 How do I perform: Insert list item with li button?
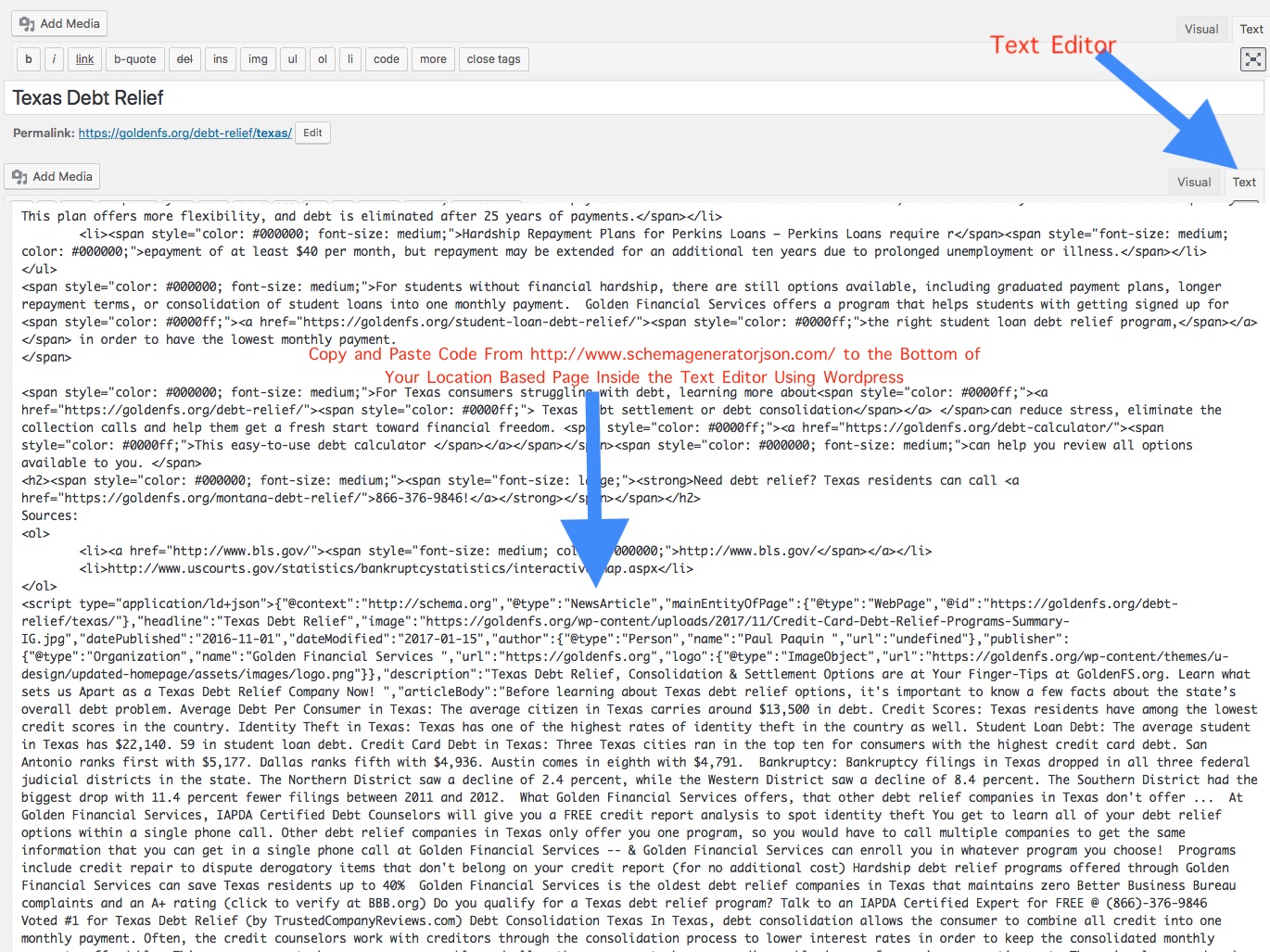350,59
